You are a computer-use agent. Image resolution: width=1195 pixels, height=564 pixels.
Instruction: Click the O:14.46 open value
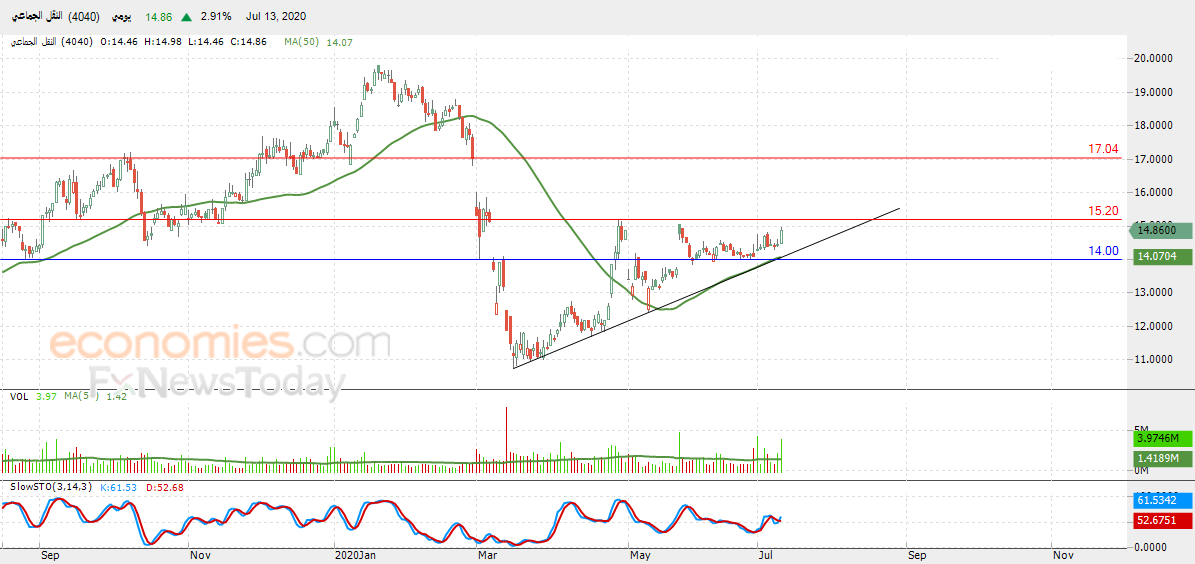(x=117, y=43)
